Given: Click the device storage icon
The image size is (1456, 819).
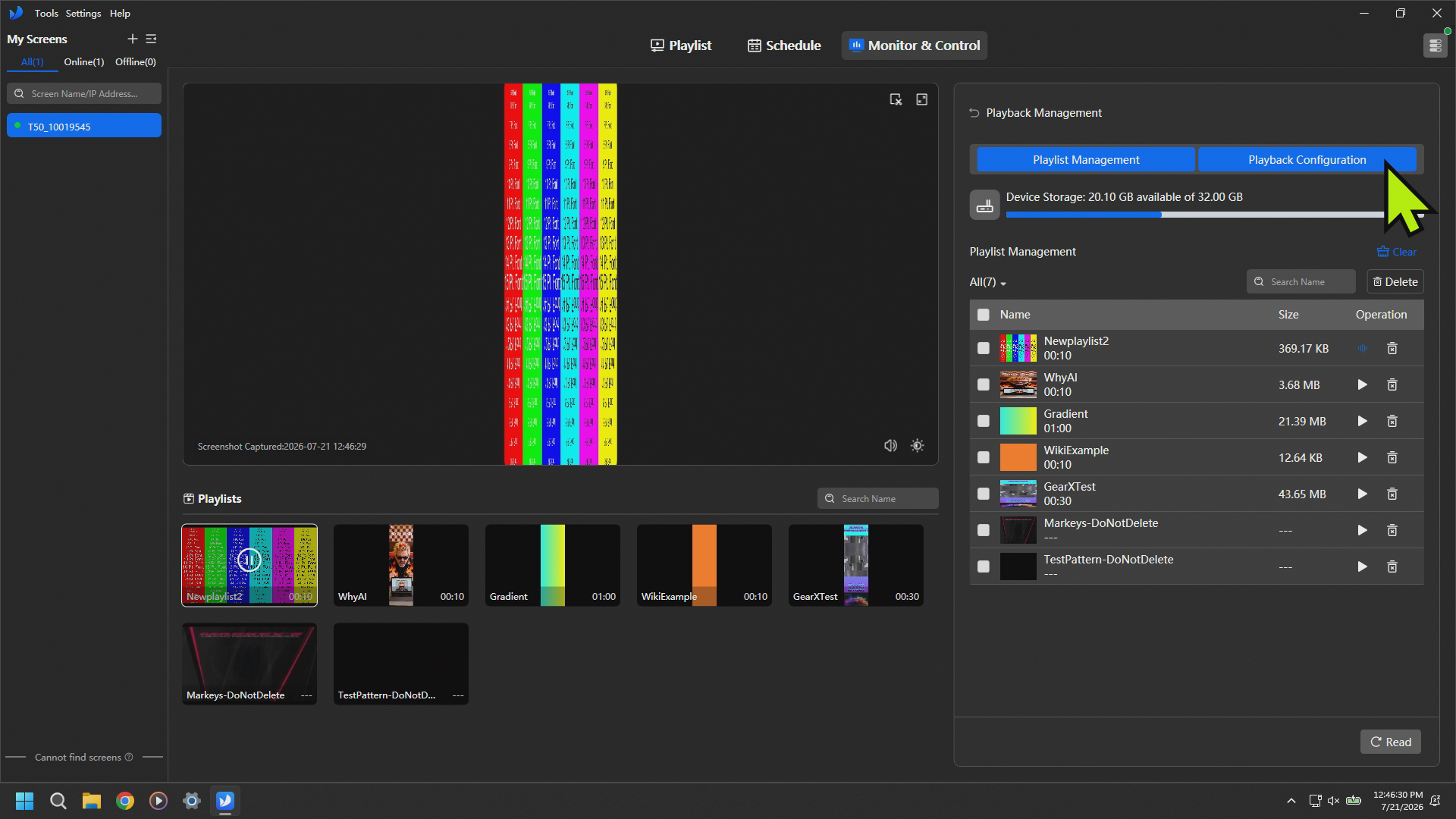Looking at the screenshot, I should (x=984, y=205).
